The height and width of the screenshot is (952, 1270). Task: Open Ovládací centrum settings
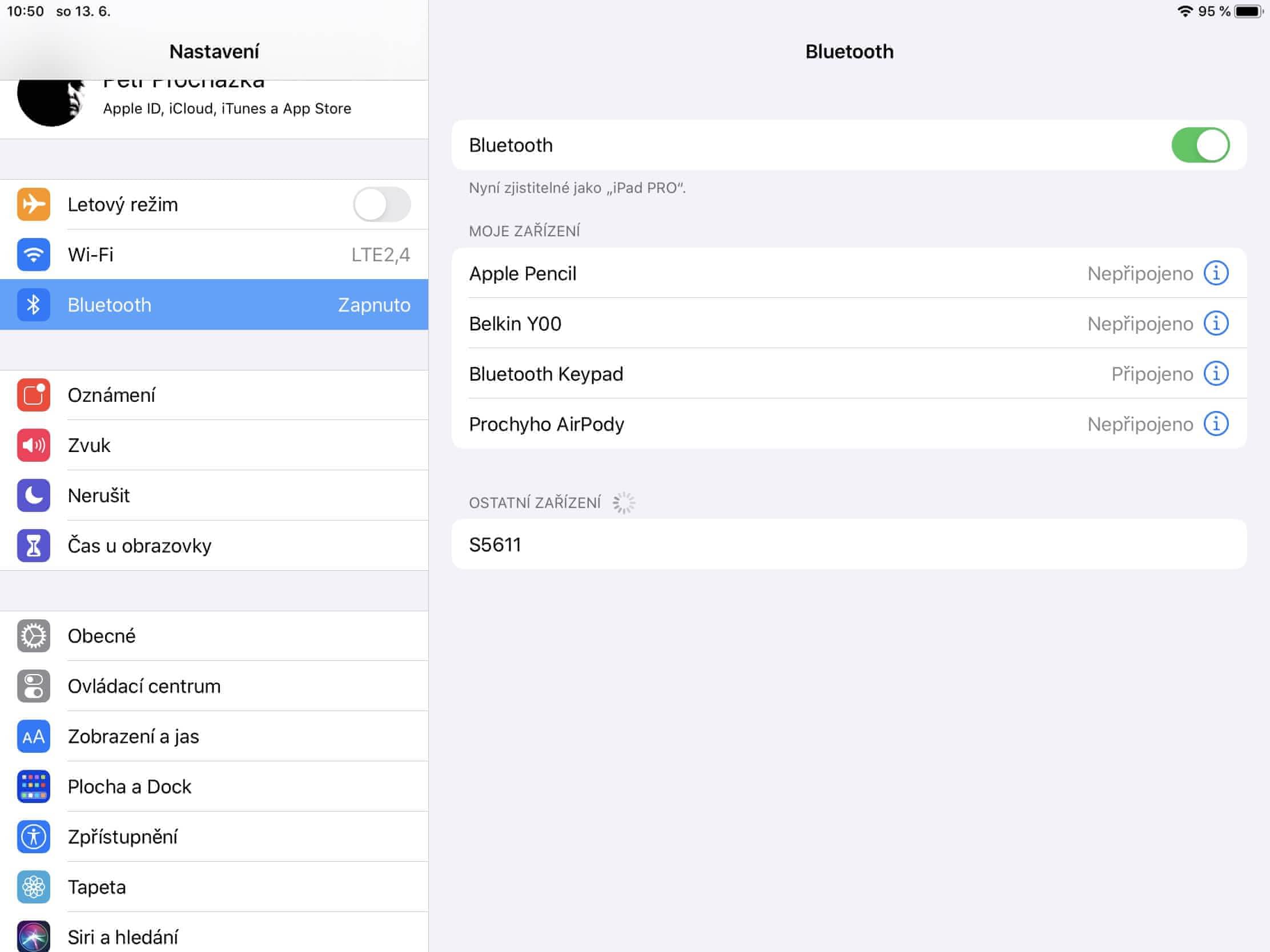point(143,685)
